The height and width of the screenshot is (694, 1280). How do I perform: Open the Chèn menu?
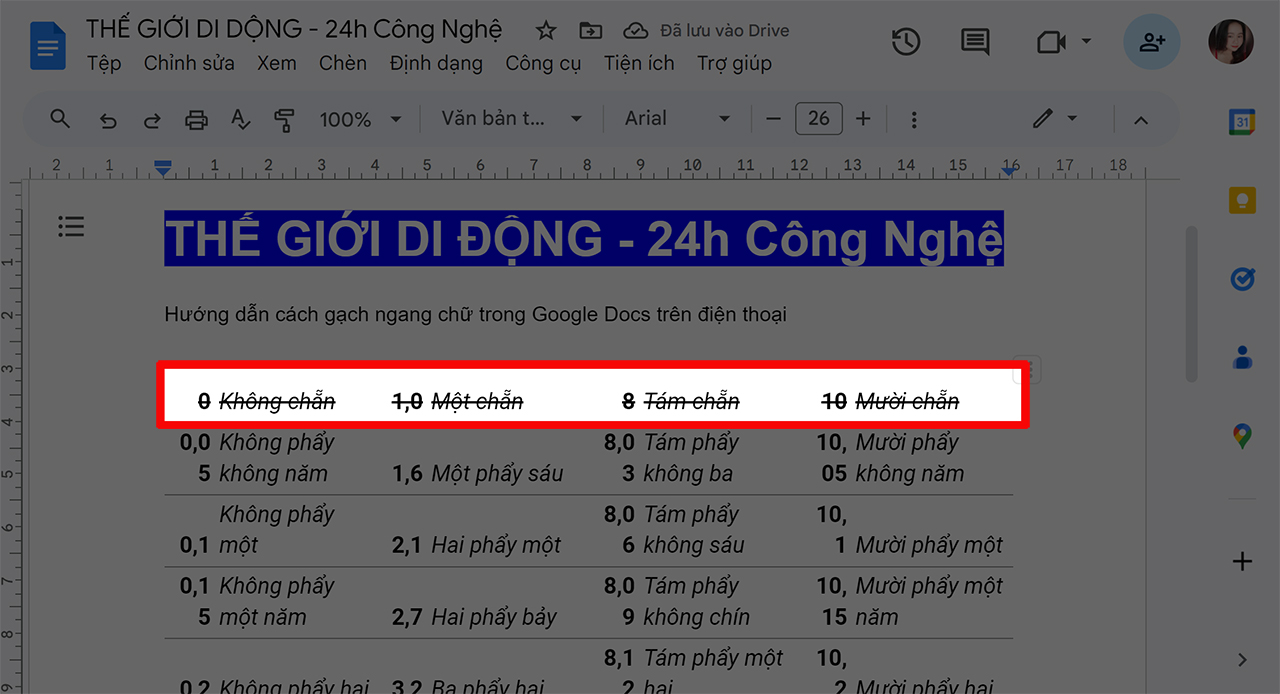point(343,63)
